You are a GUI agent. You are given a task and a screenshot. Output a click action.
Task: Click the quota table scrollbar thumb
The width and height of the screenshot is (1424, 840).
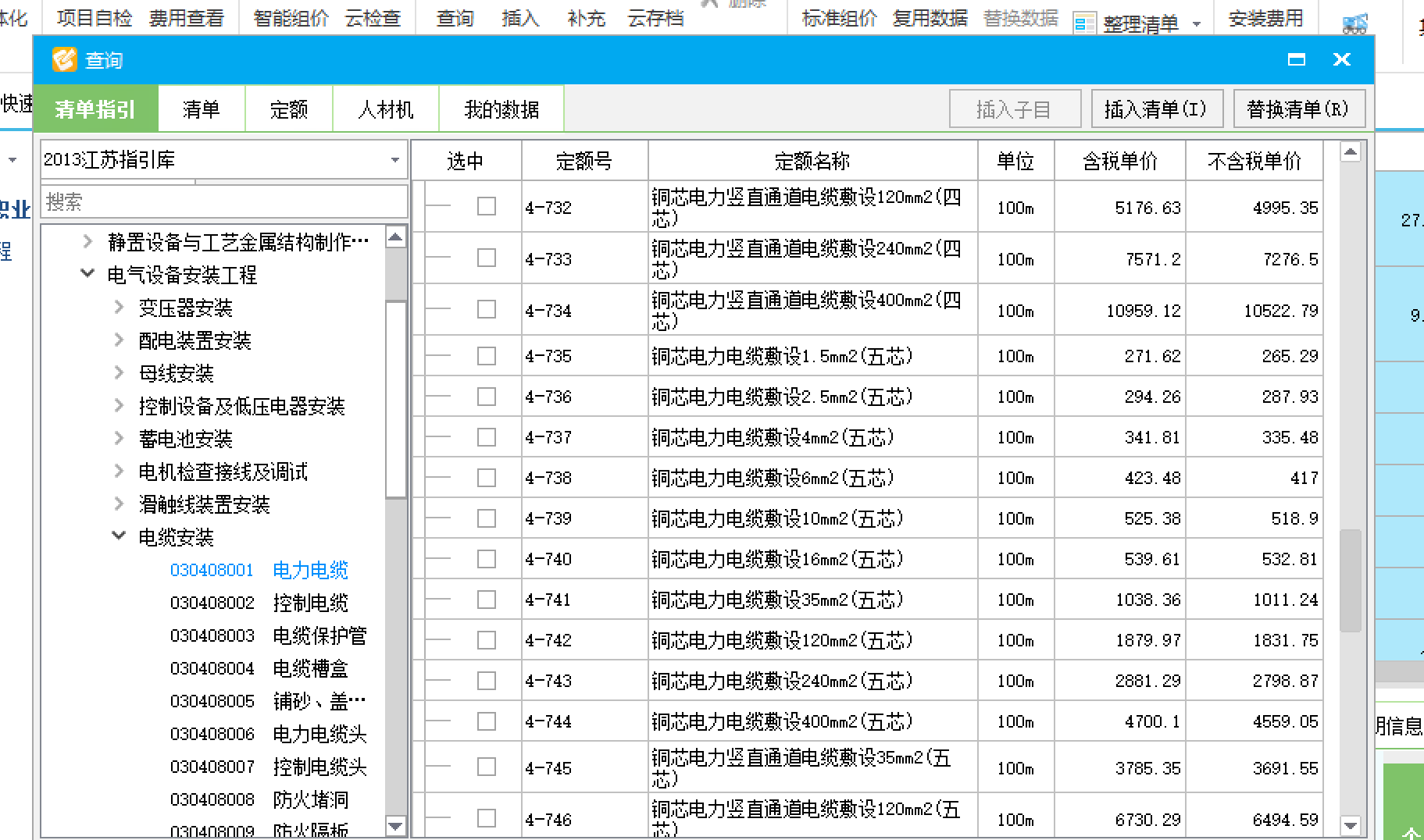1351,581
